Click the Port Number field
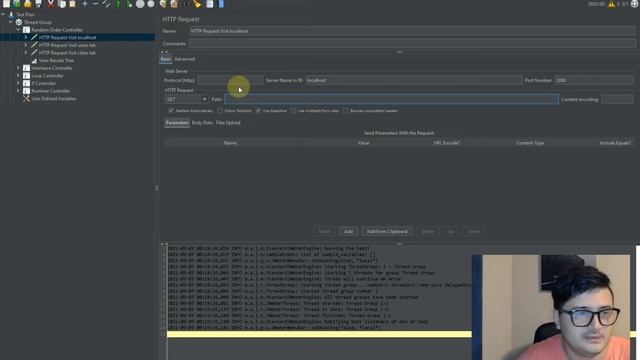The image size is (640, 360). coord(594,80)
